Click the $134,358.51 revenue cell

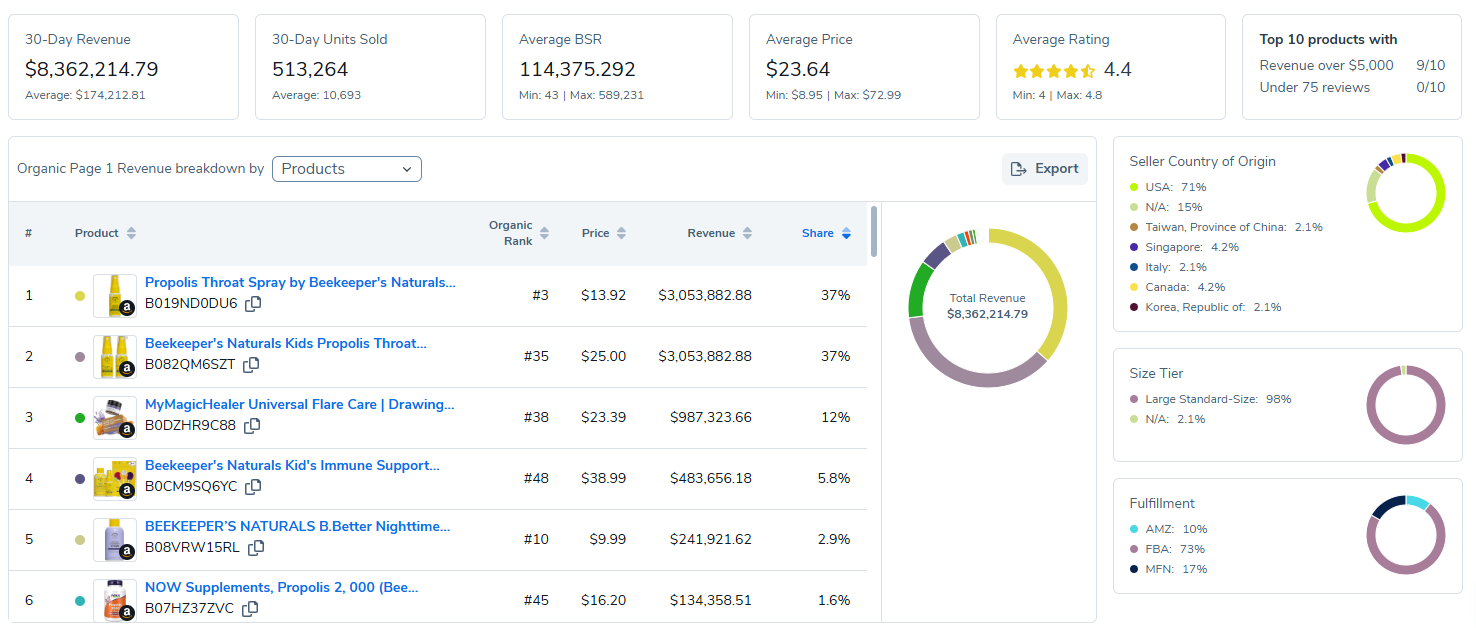pyautogui.click(x=711, y=600)
